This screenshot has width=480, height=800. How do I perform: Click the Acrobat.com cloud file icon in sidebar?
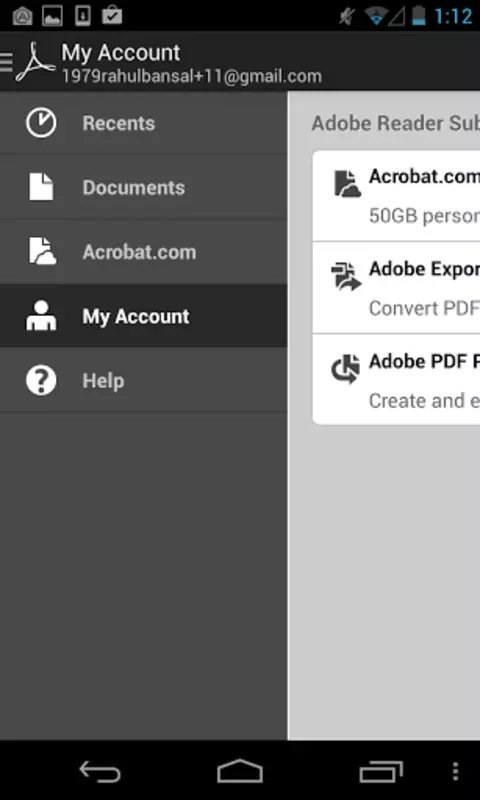point(42,251)
